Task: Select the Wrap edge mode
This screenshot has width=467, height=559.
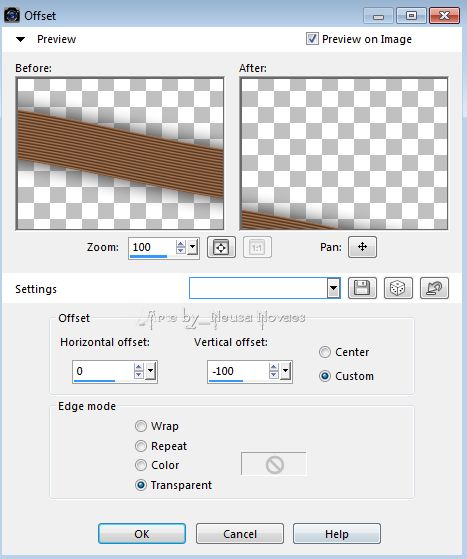Action: 141,426
